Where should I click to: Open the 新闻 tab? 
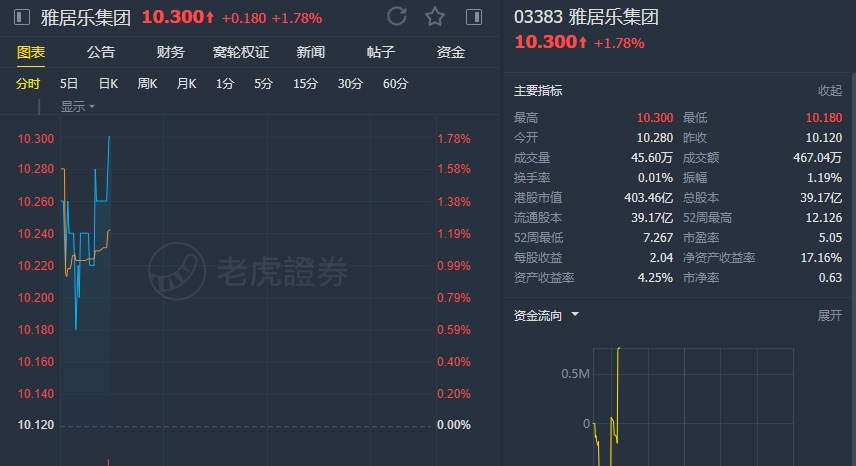(x=311, y=52)
